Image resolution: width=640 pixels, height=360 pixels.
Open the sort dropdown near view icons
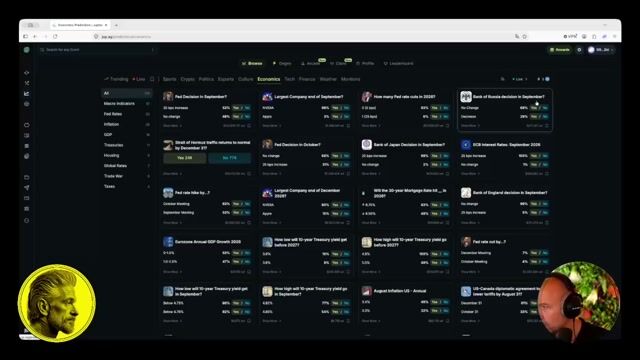[x=520, y=79]
